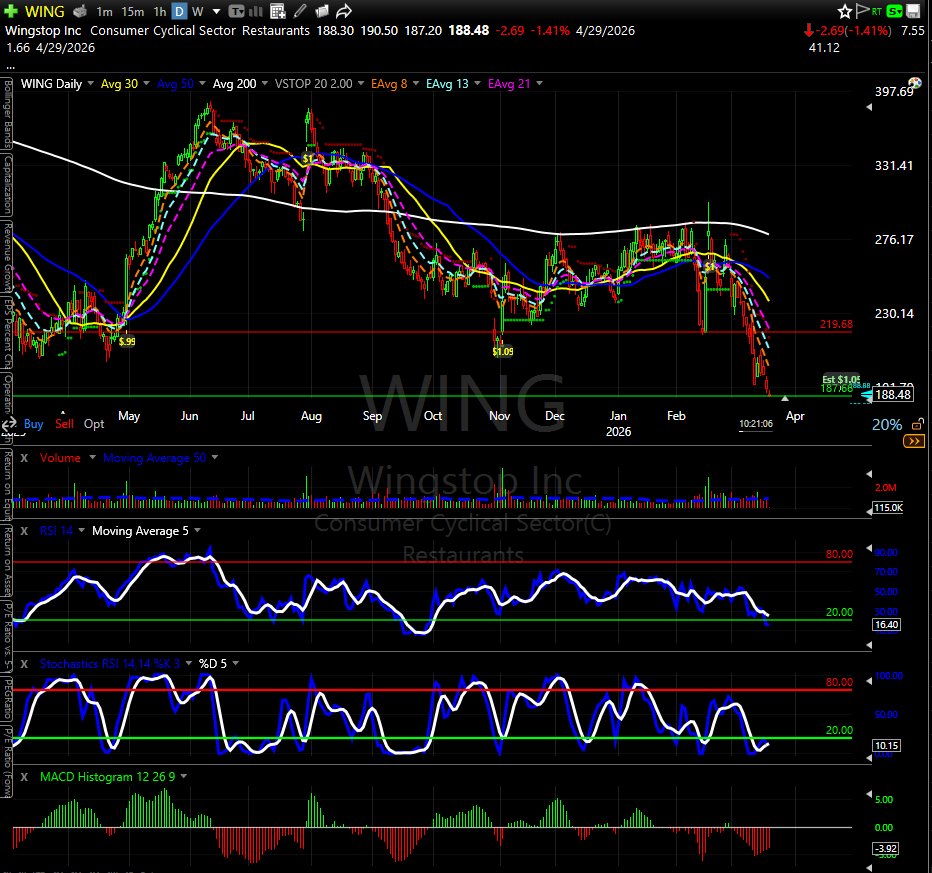932x873 pixels.
Task: Click the share arrow icon
Action: pyautogui.click(x=344, y=11)
